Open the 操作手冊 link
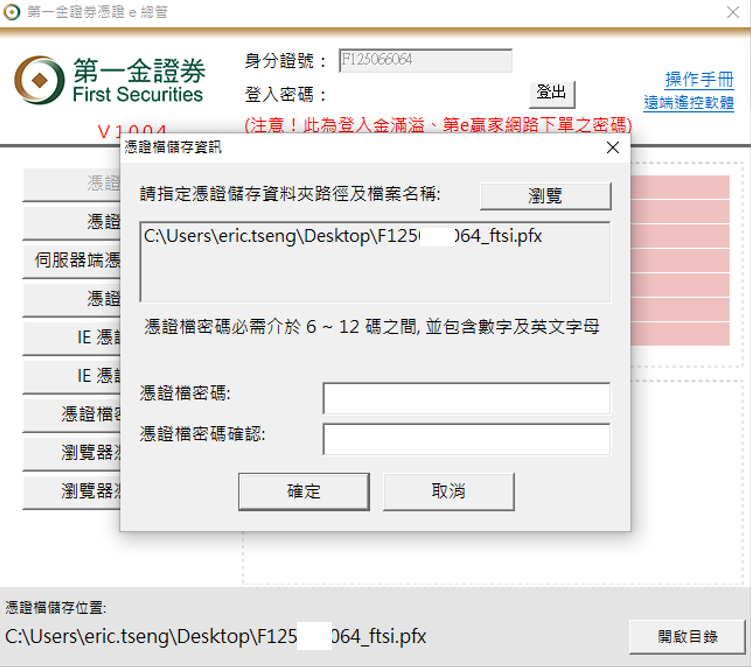The image size is (751, 667). (699, 80)
